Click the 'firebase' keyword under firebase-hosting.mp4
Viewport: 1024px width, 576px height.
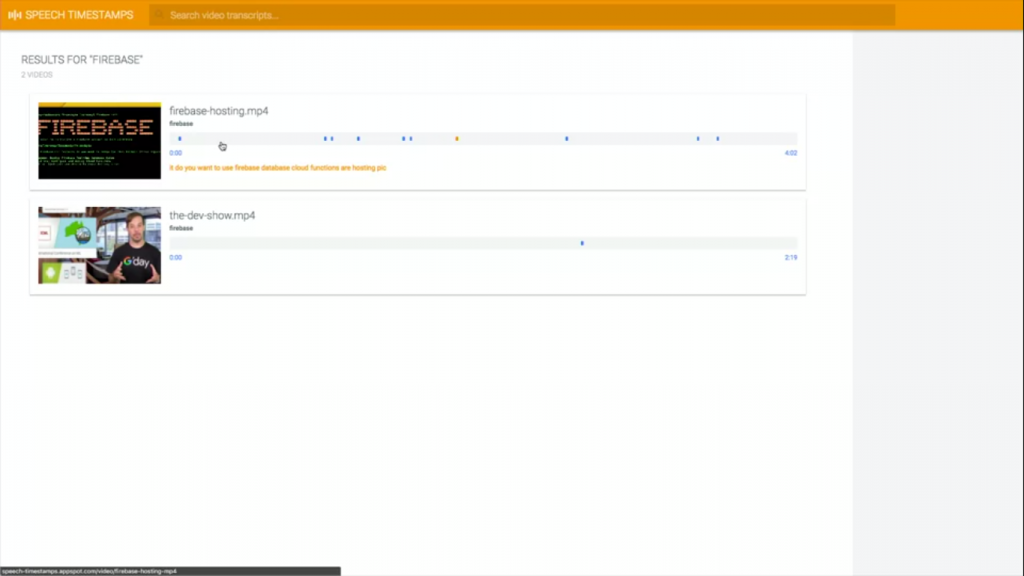click(x=181, y=123)
